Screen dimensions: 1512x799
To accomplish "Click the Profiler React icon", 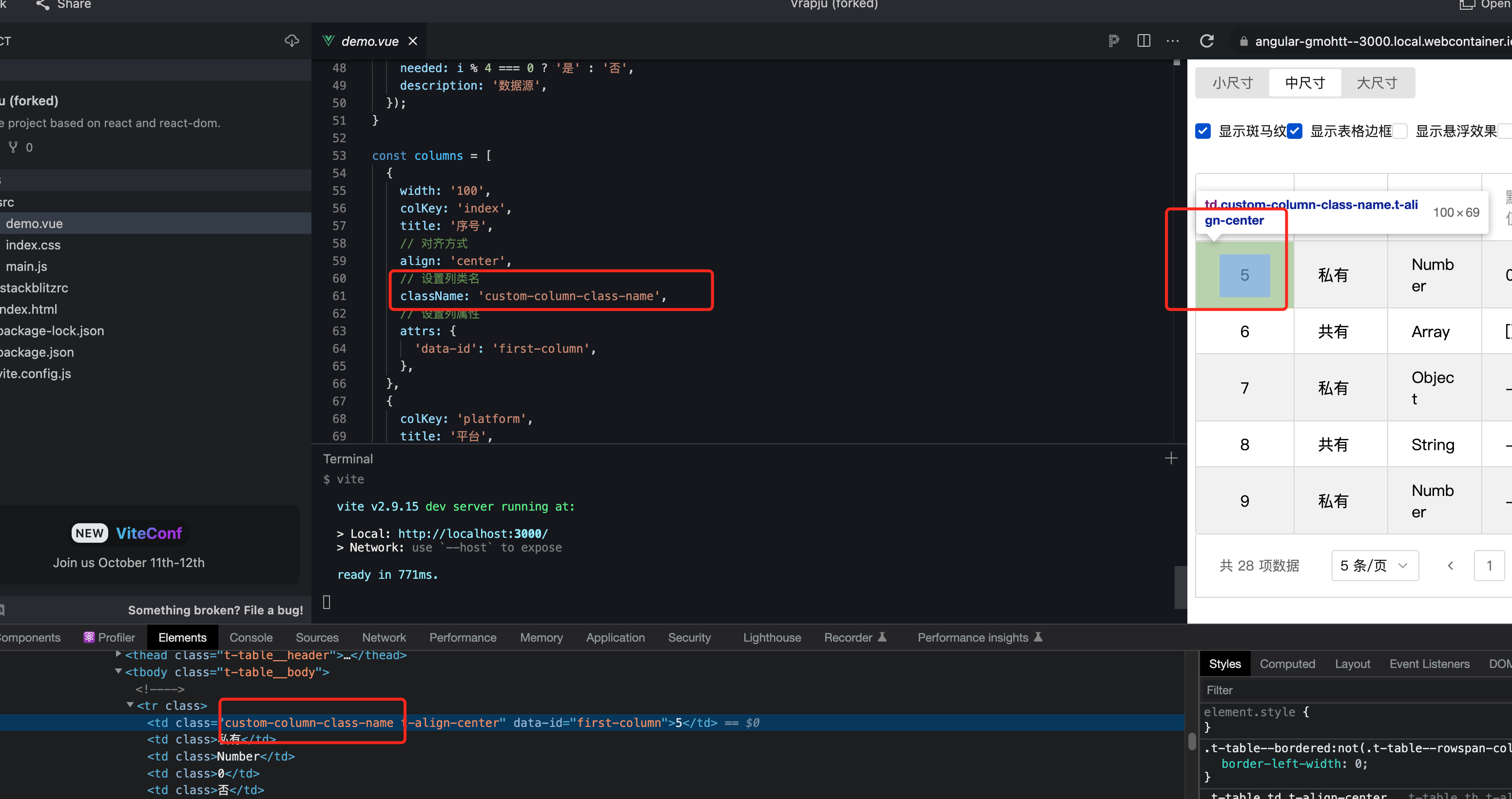I will 89,637.
